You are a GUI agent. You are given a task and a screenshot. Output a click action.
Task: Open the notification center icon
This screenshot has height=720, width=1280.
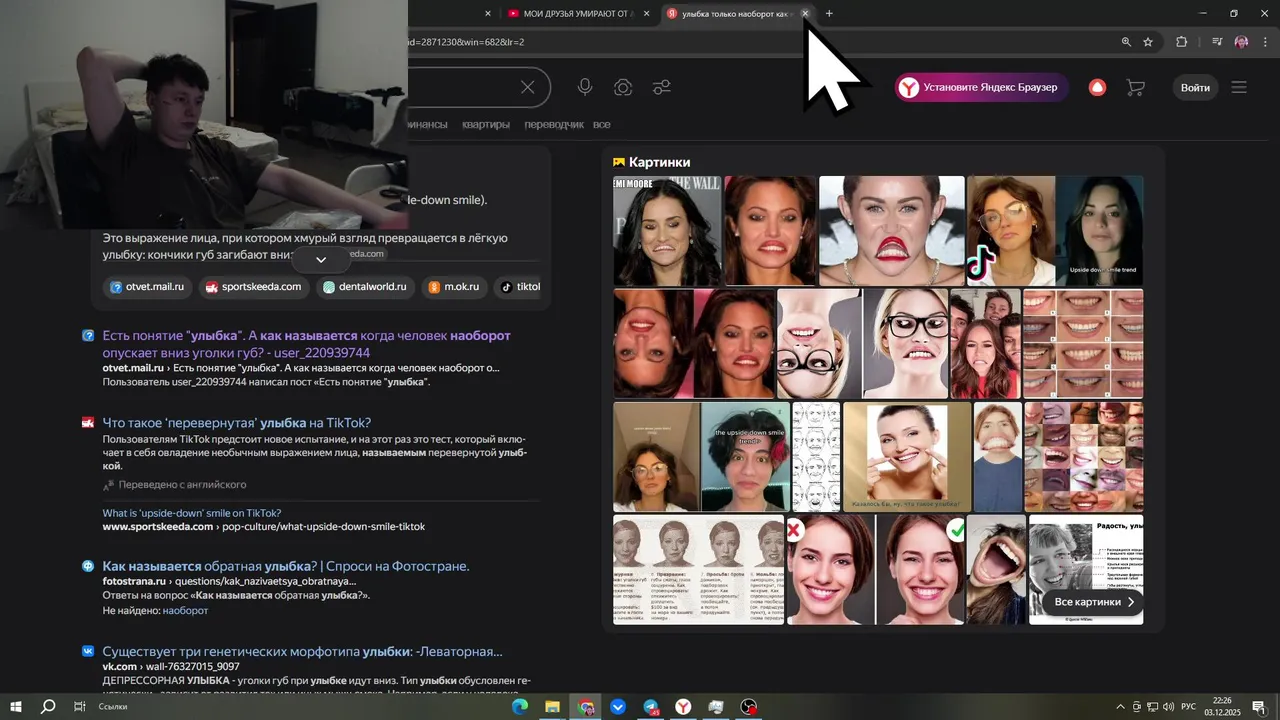coord(1258,706)
